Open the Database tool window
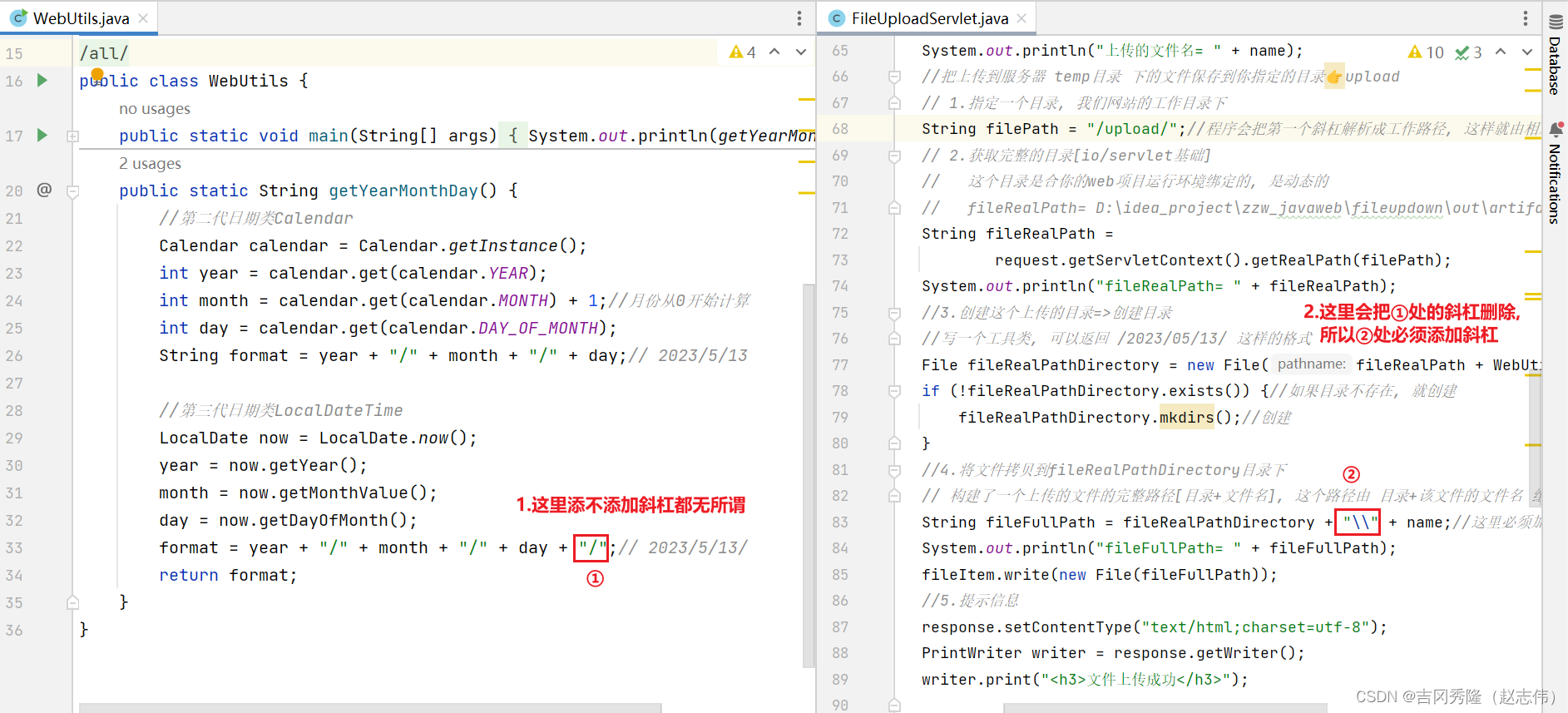Viewport: 1568px width, 713px height. pos(1555,55)
